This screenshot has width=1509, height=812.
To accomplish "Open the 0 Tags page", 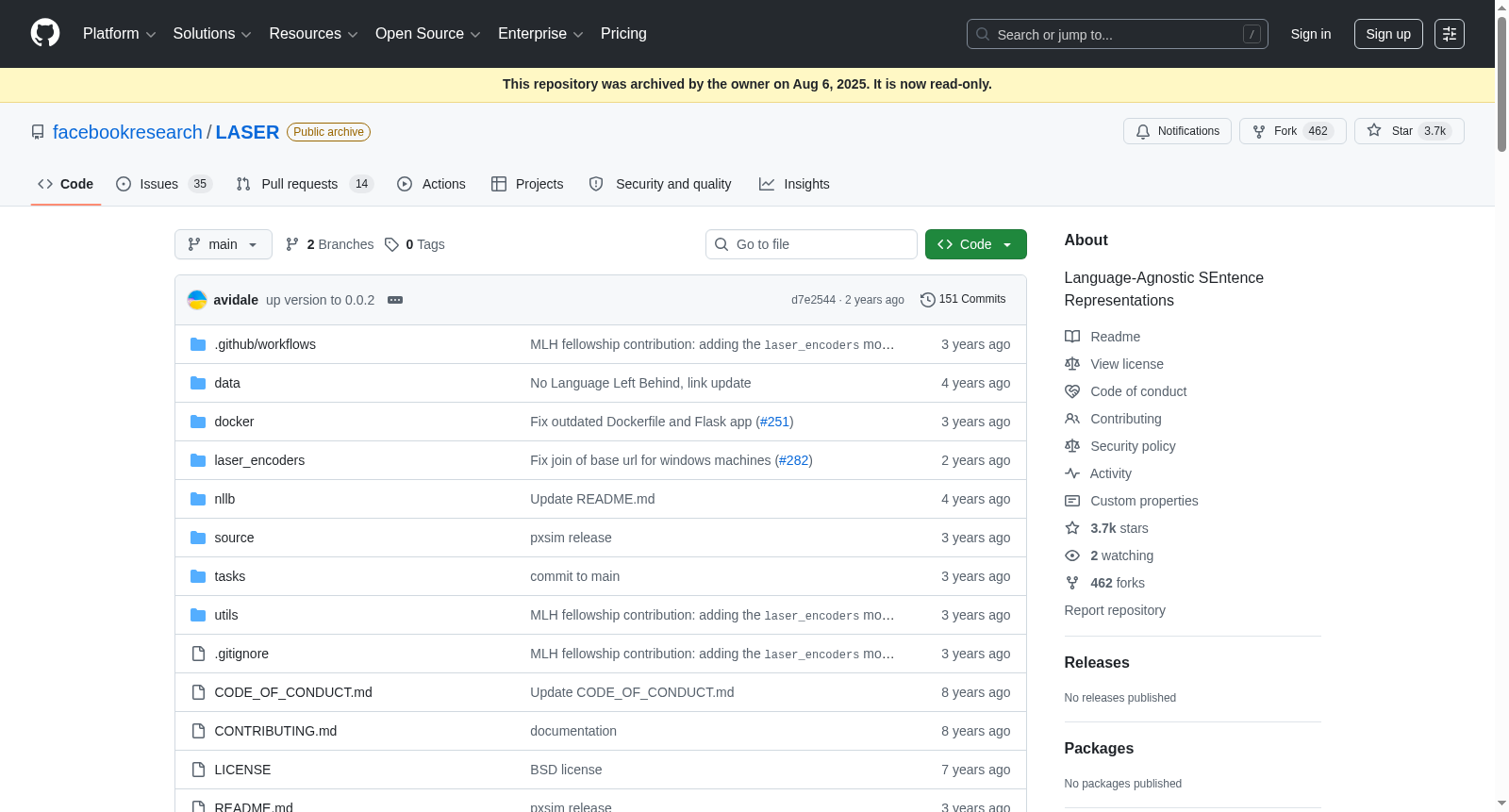I will click(415, 244).
